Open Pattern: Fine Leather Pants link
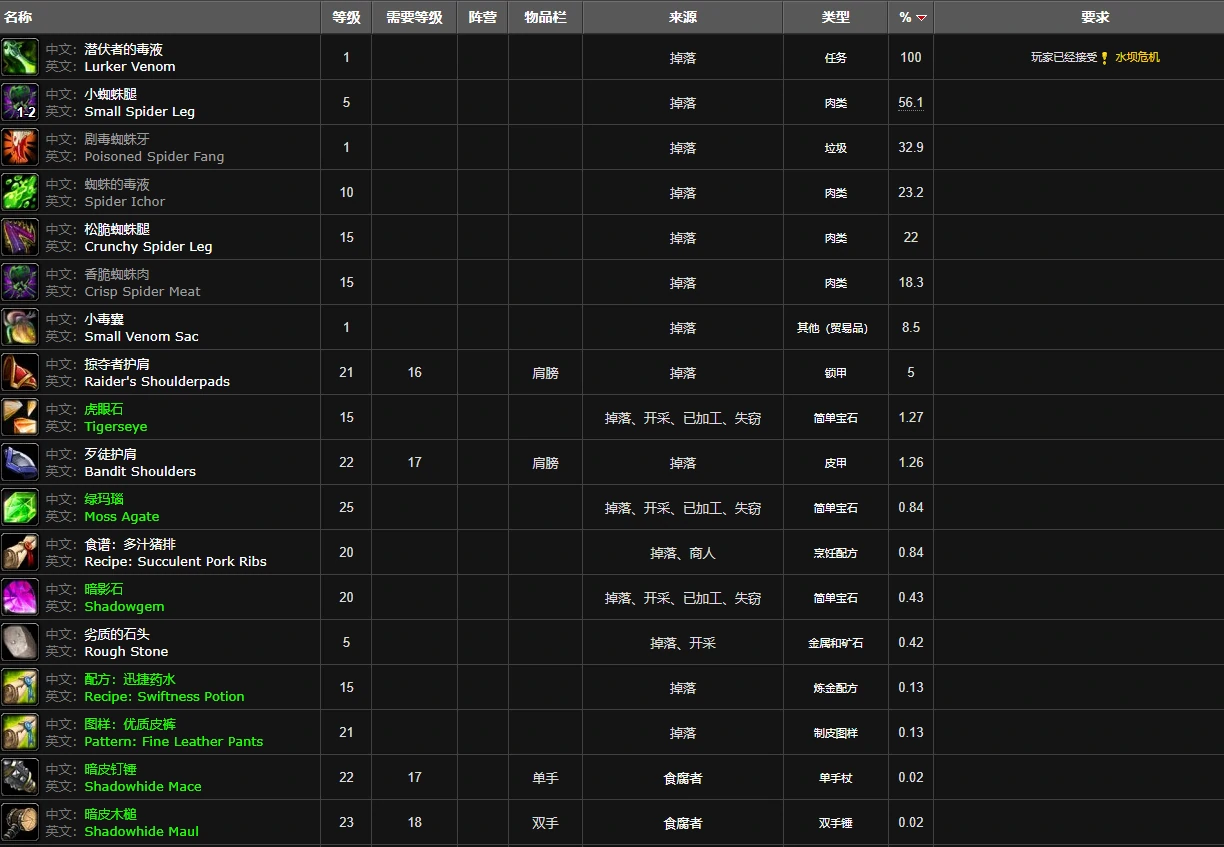 (x=174, y=742)
